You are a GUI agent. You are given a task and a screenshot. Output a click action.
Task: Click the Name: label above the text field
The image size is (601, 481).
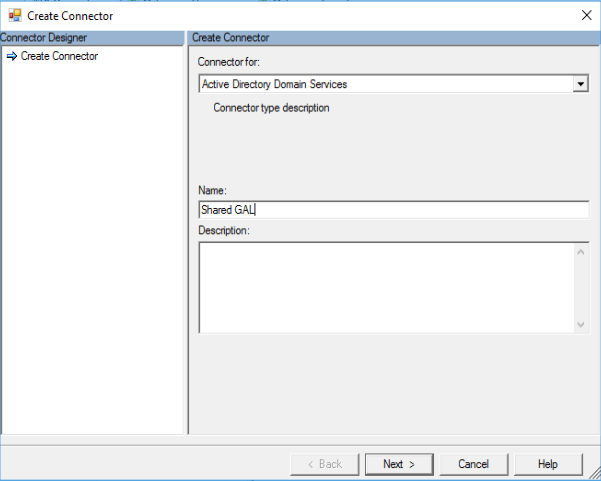click(213, 190)
